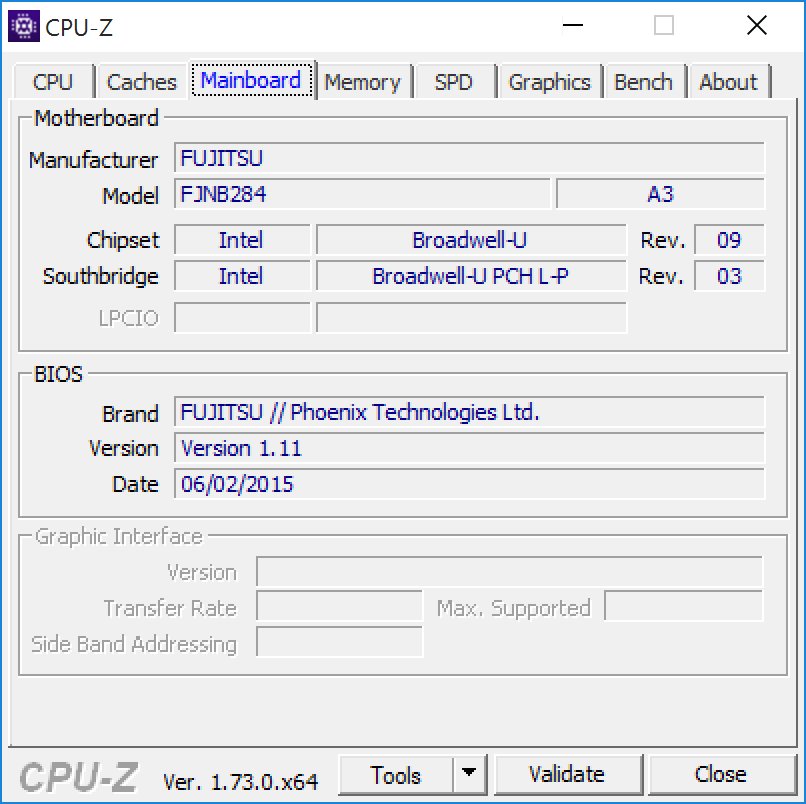Screen dimensions: 806x804
Task: Click the Model field showing FJNB284
Action: 362,194
